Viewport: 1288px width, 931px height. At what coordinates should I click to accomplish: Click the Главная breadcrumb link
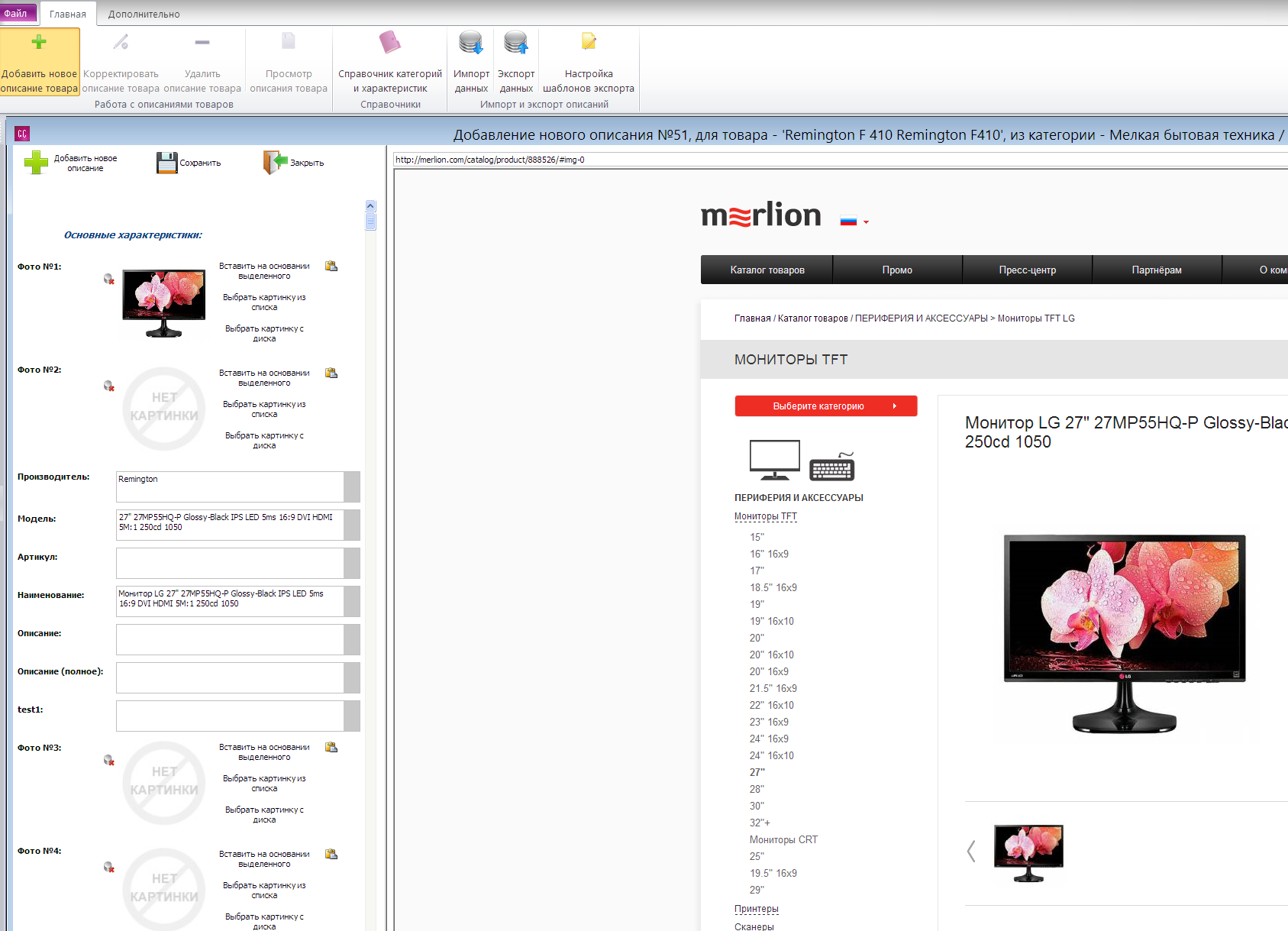[x=753, y=318]
